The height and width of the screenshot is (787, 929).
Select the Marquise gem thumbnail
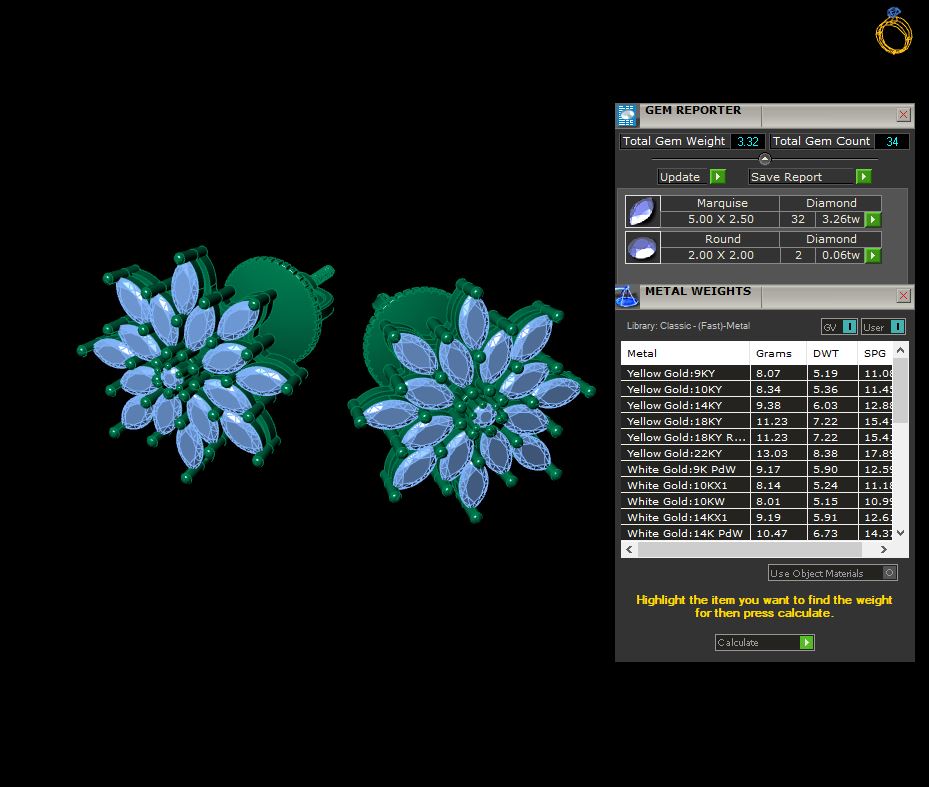click(x=643, y=212)
